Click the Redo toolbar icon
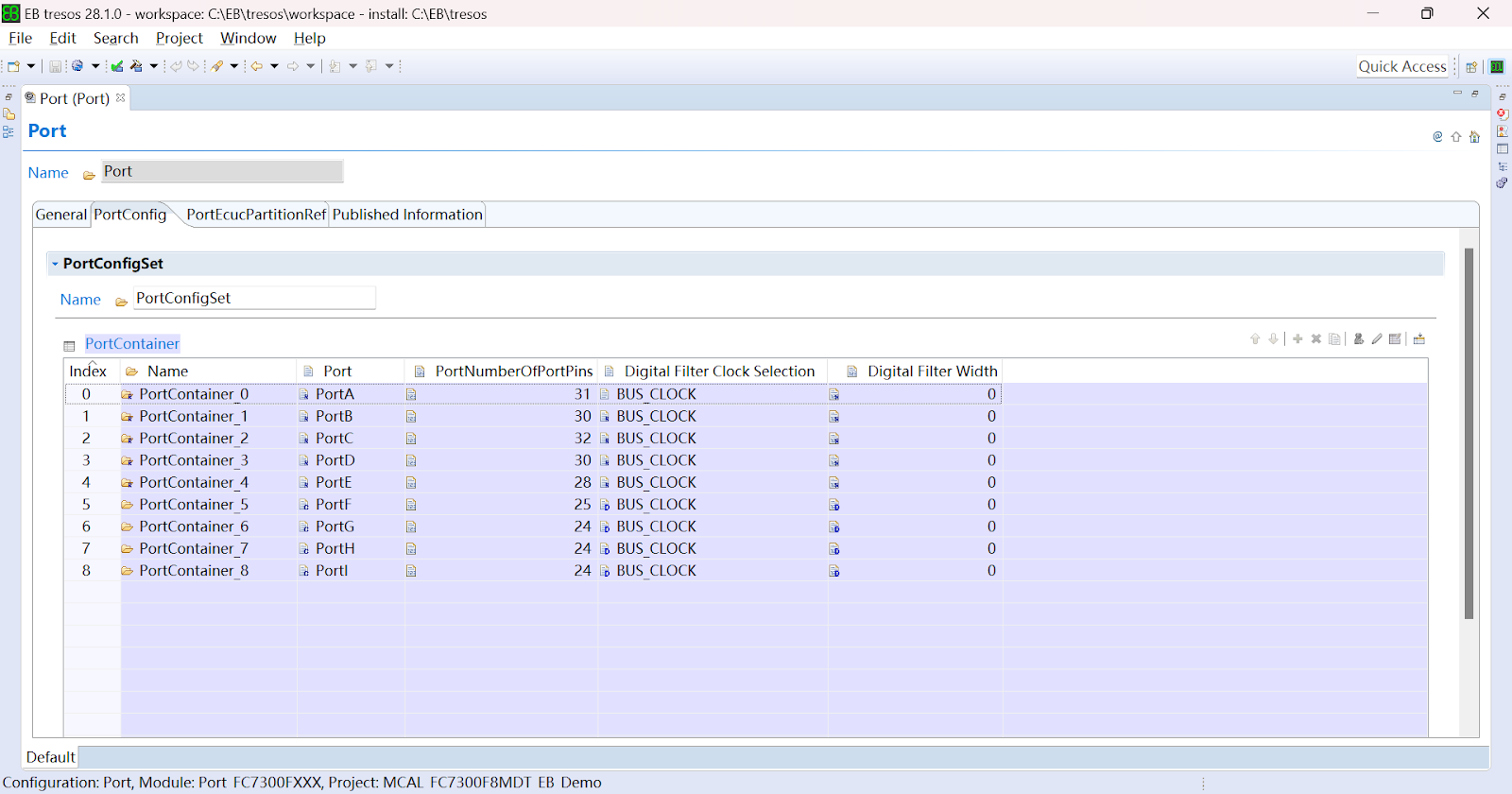Viewport: 1512px width, 794px height. point(194,66)
